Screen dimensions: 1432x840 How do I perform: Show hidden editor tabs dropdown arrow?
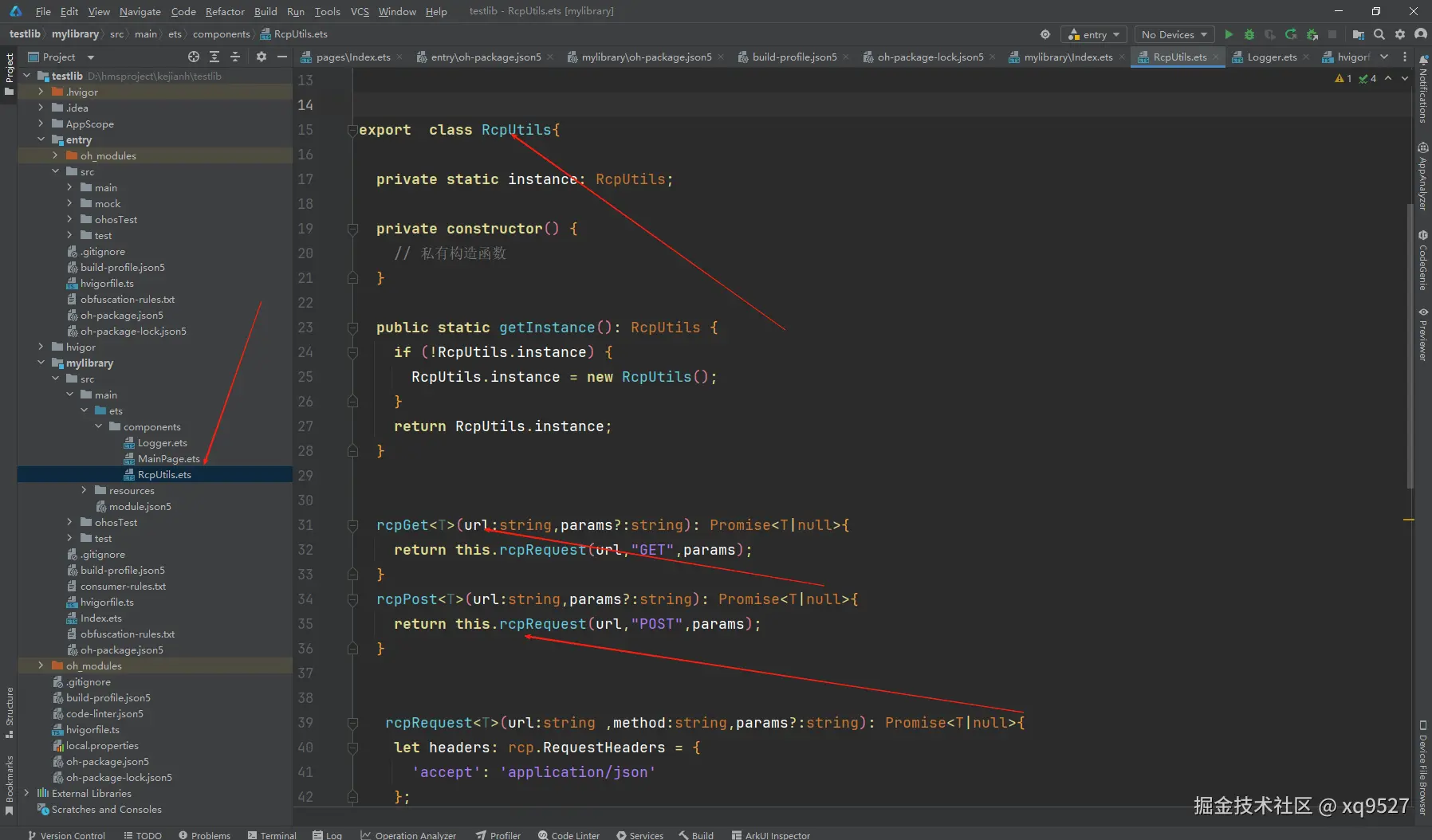click(1384, 57)
